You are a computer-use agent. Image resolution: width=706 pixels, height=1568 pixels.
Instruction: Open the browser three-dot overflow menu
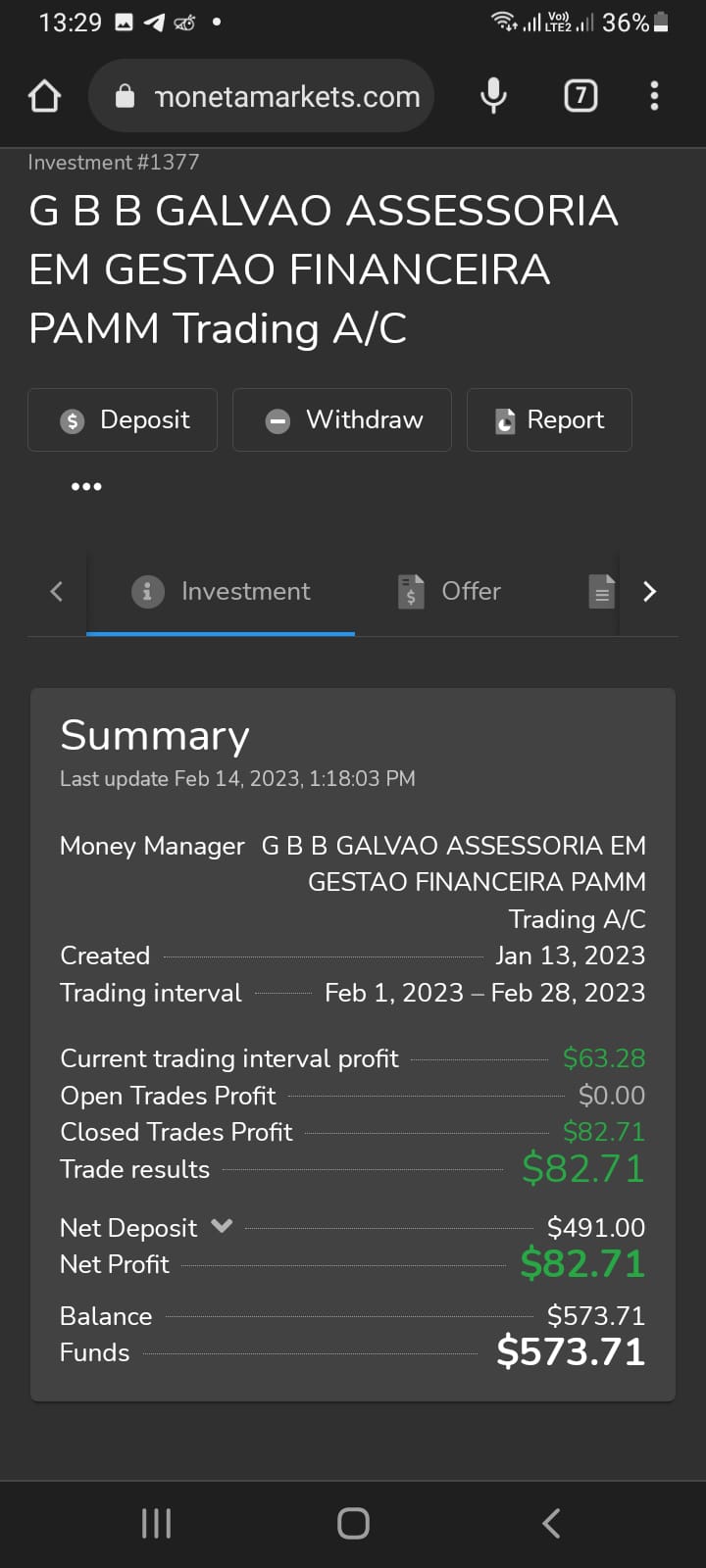[654, 96]
